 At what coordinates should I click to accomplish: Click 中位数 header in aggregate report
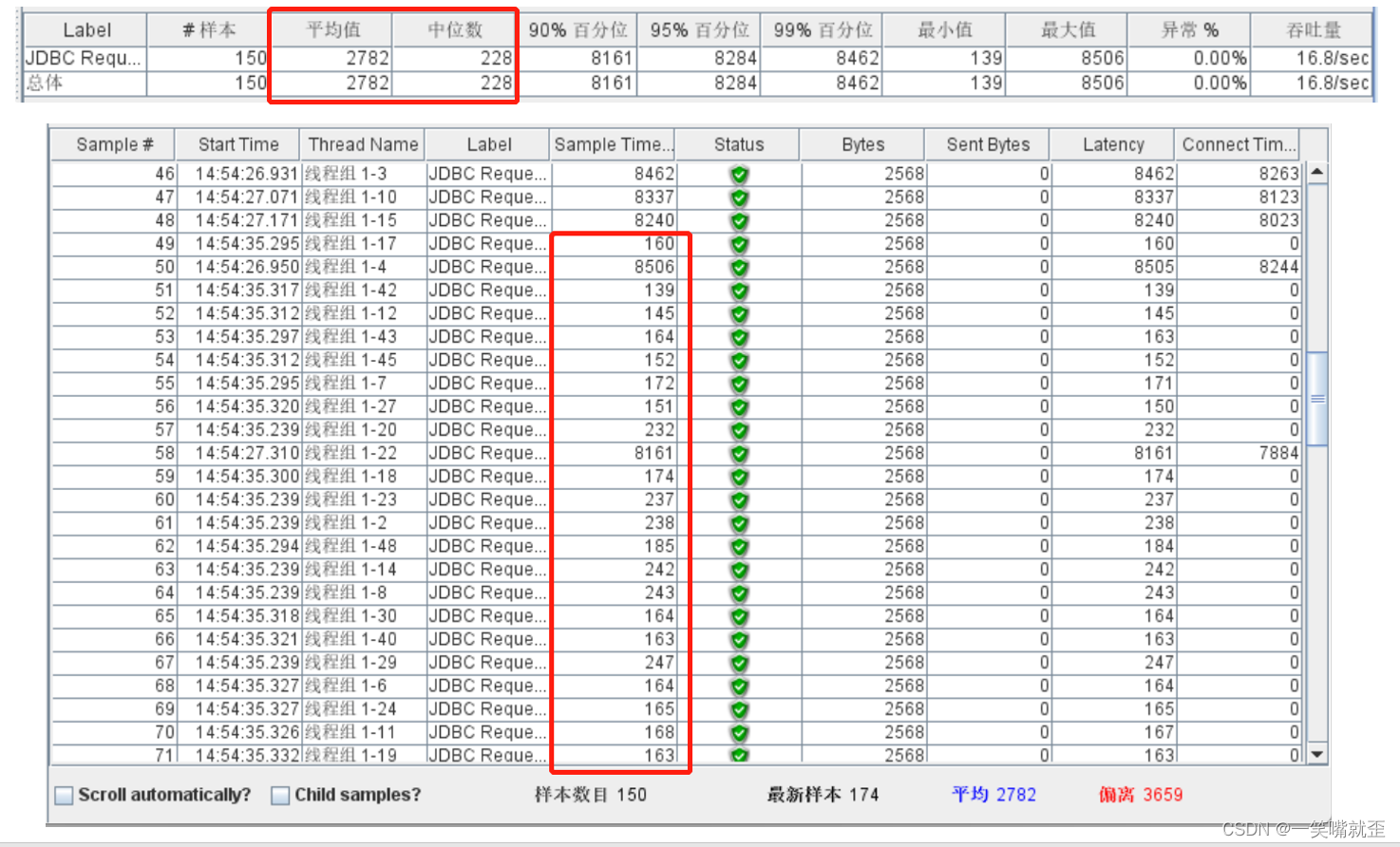click(x=454, y=29)
